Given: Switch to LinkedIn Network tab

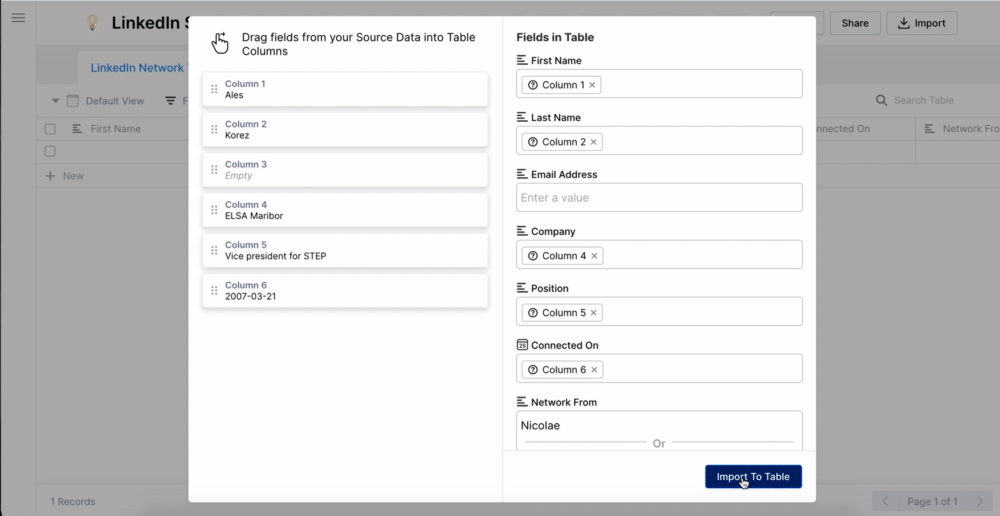Looking at the screenshot, I should [x=137, y=68].
